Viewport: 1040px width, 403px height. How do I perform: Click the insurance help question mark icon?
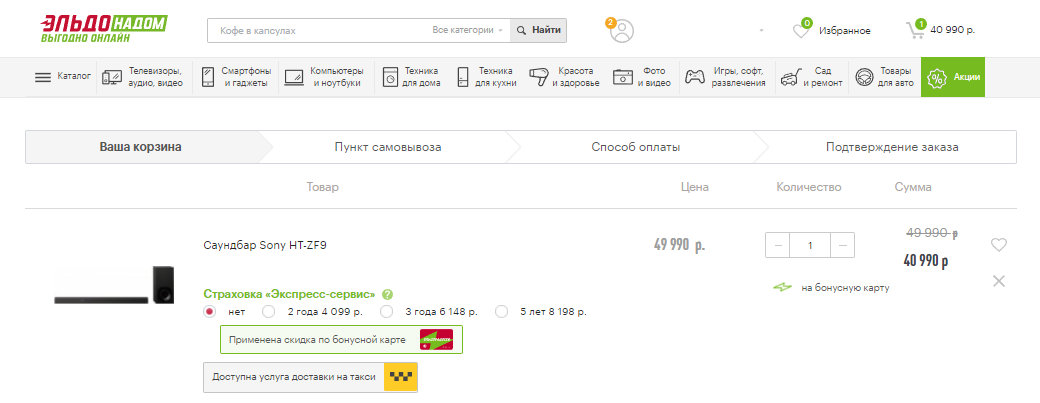click(x=387, y=294)
